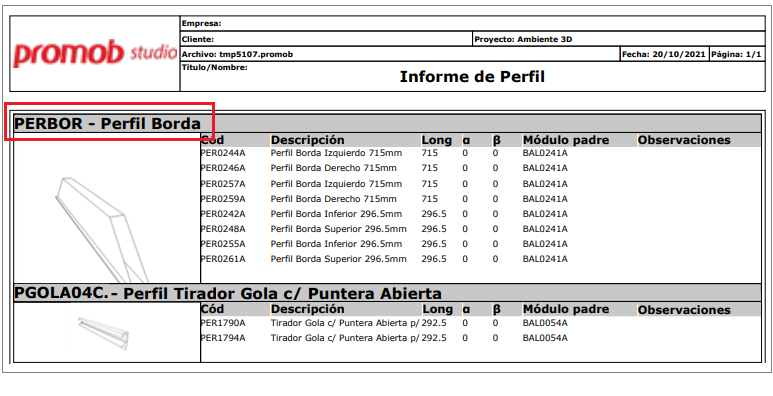Image resolution: width=773 pixels, height=396 pixels.
Task: Click 'Perfil Borda Izquierdo 715mm' in PER0257A row
Action: (336, 184)
